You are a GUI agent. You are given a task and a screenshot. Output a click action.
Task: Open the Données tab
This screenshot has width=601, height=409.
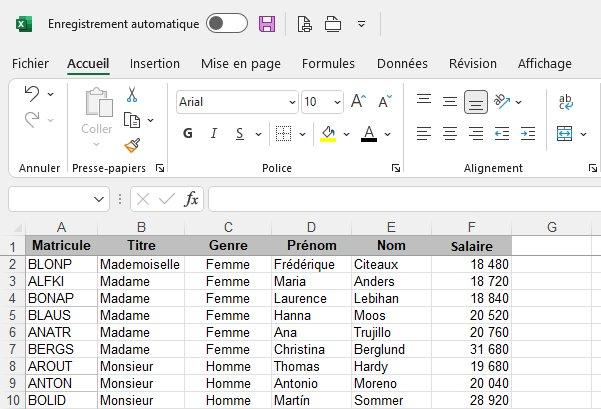click(402, 63)
